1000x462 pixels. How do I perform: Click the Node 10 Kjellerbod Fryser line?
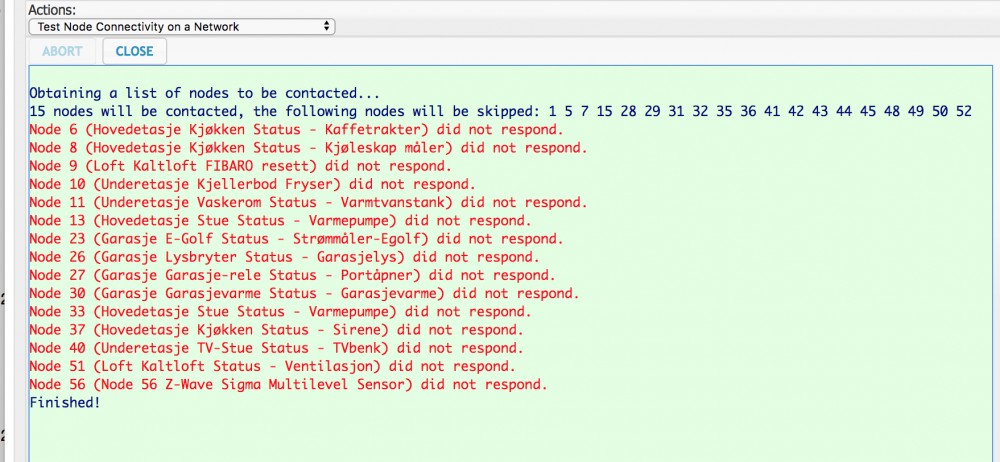pos(252,184)
